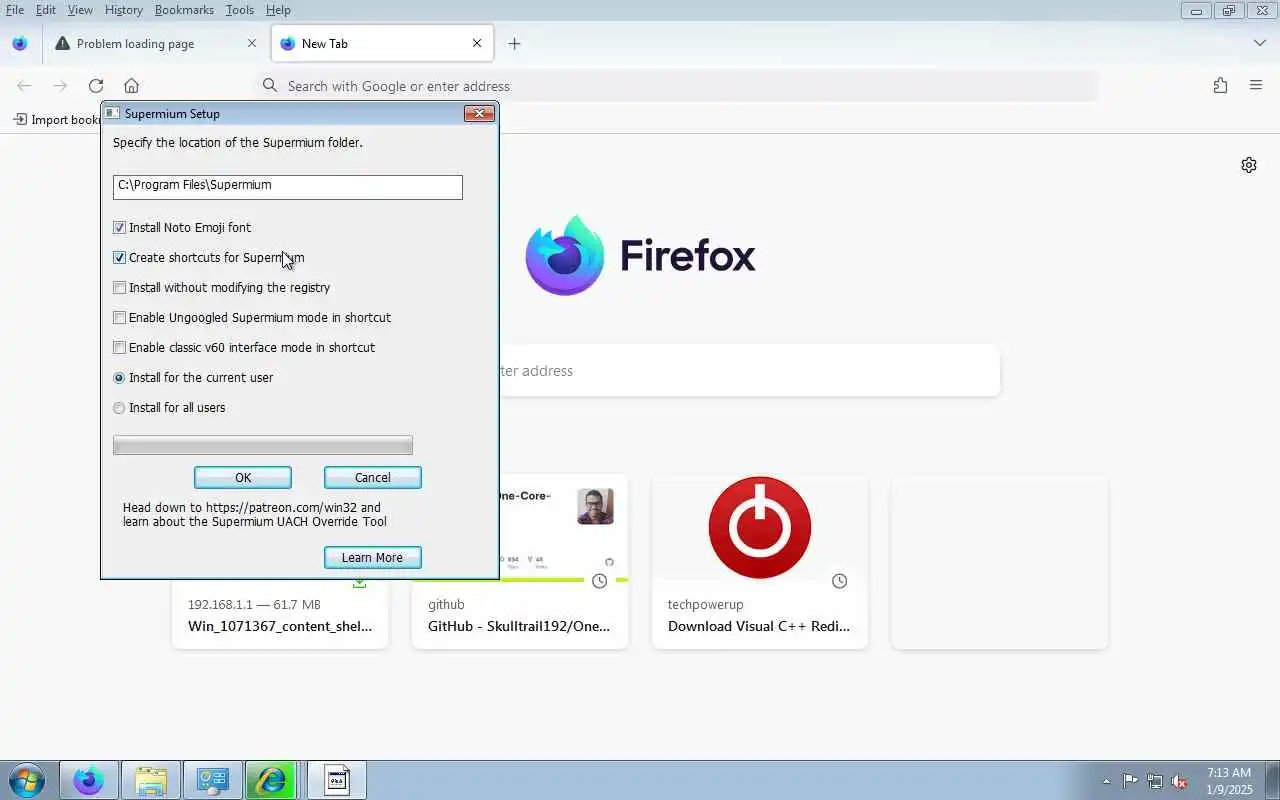Open Windows Explorer folder taskbar icon
The image size is (1280, 800).
151,780
